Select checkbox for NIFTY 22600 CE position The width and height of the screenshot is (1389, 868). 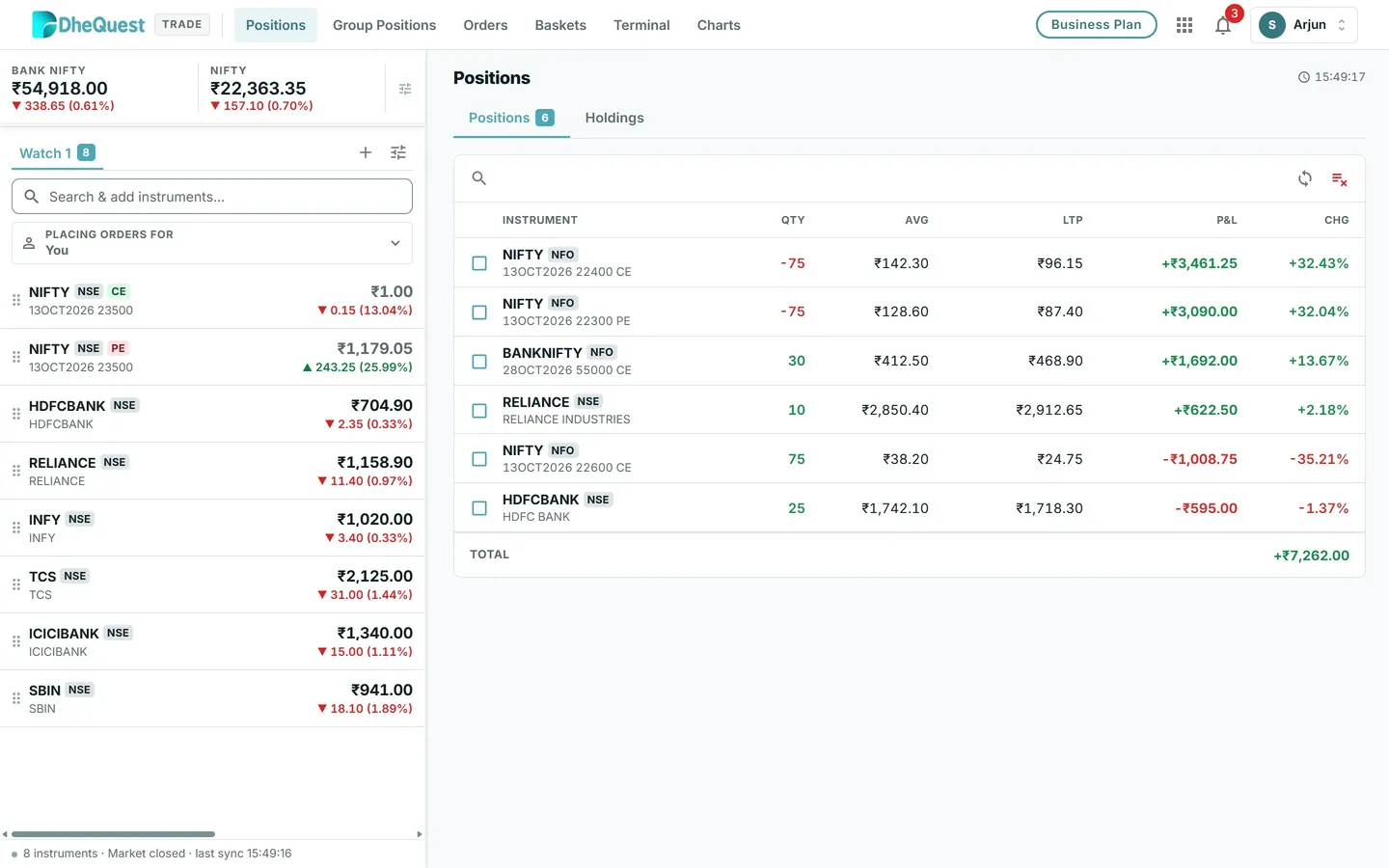tap(479, 459)
